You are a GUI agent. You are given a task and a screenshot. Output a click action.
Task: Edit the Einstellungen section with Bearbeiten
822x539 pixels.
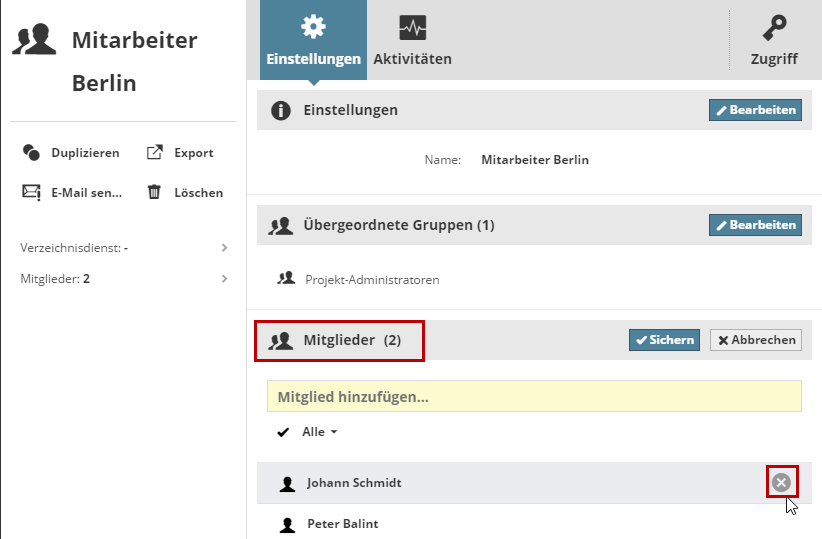point(755,110)
